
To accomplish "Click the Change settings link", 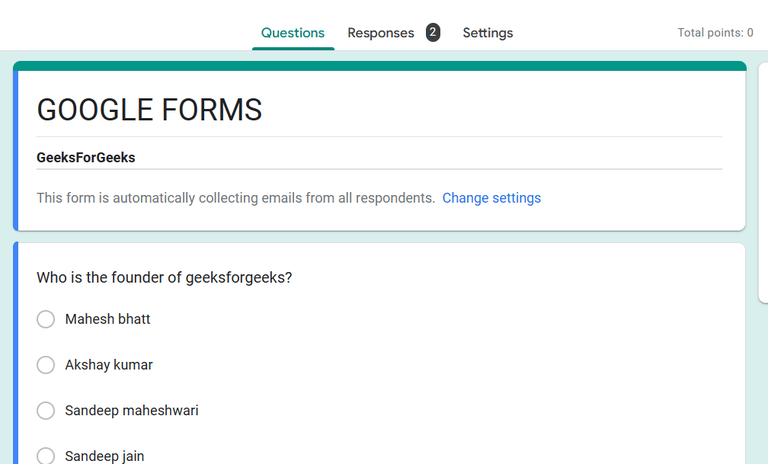I will pos(491,198).
